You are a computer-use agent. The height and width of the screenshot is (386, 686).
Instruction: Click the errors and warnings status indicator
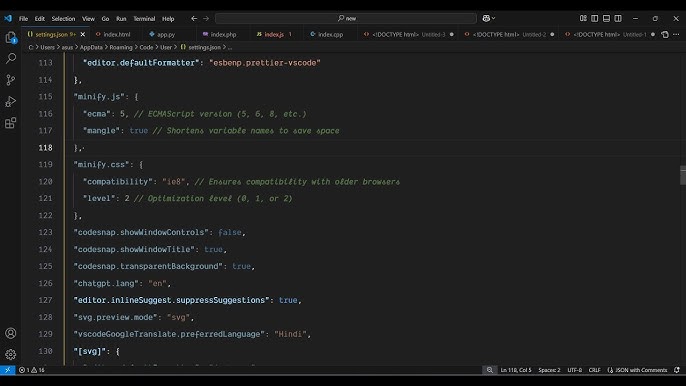[32, 370]
